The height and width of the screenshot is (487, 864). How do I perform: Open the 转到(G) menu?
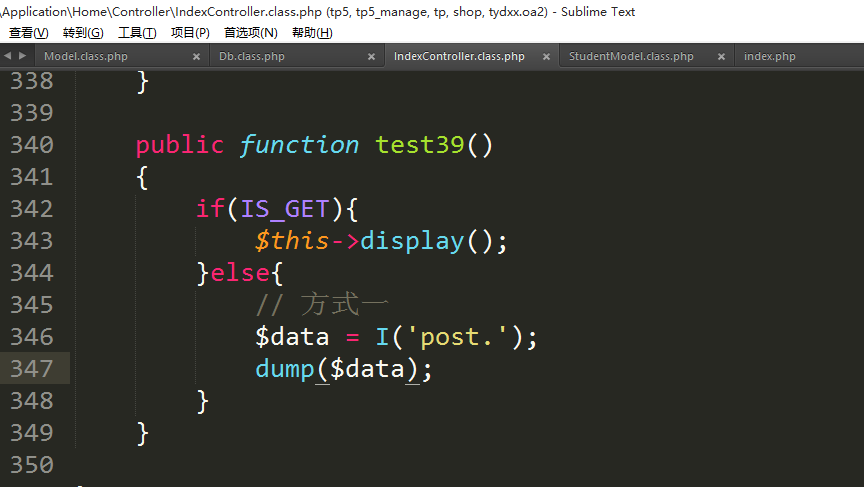[x=83, y=33]
